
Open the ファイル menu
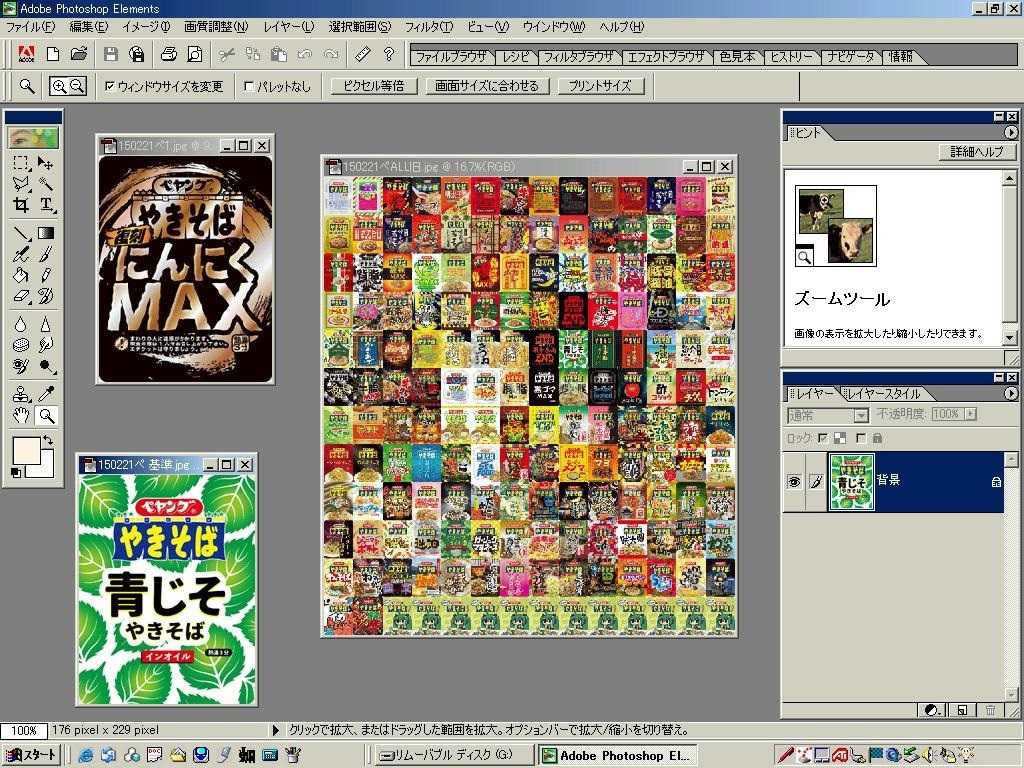click(x=30, y=27)
